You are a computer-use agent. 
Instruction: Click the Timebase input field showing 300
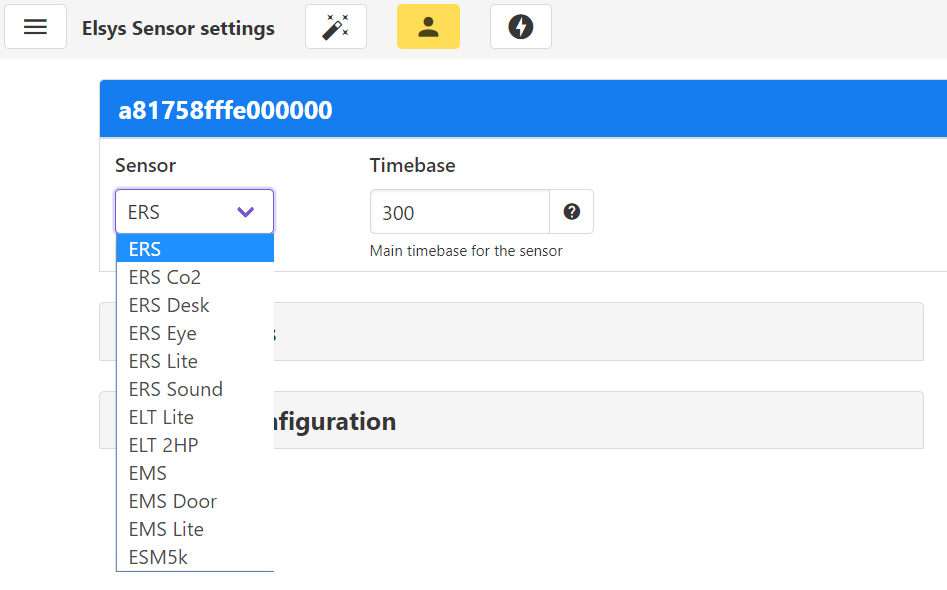(460, 212)
